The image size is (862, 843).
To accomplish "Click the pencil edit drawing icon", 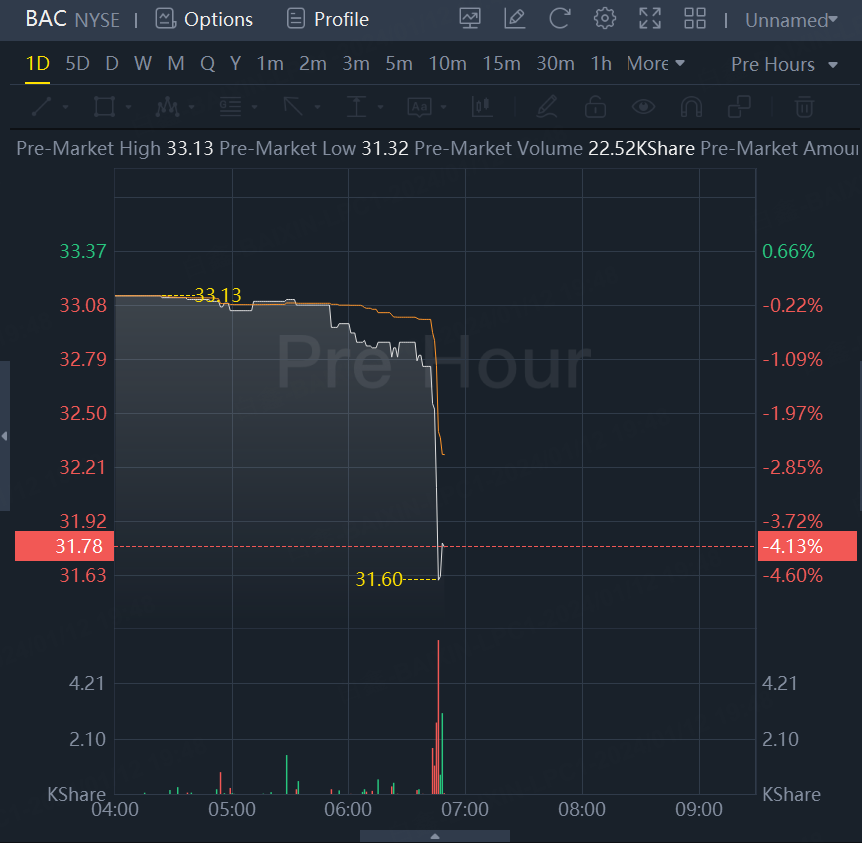I will (x=515, y=18).
